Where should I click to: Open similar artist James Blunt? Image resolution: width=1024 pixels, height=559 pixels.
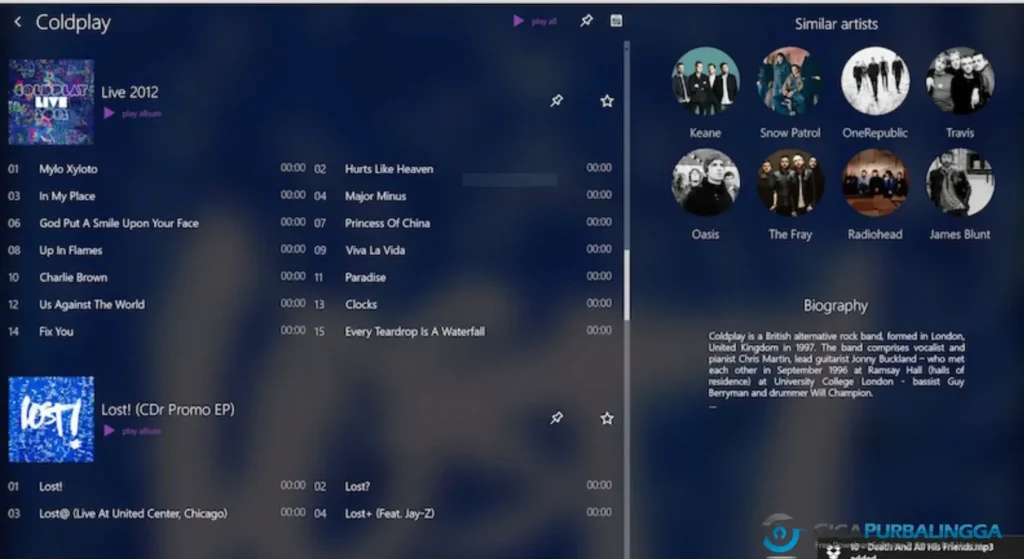(x=960, y=183)
